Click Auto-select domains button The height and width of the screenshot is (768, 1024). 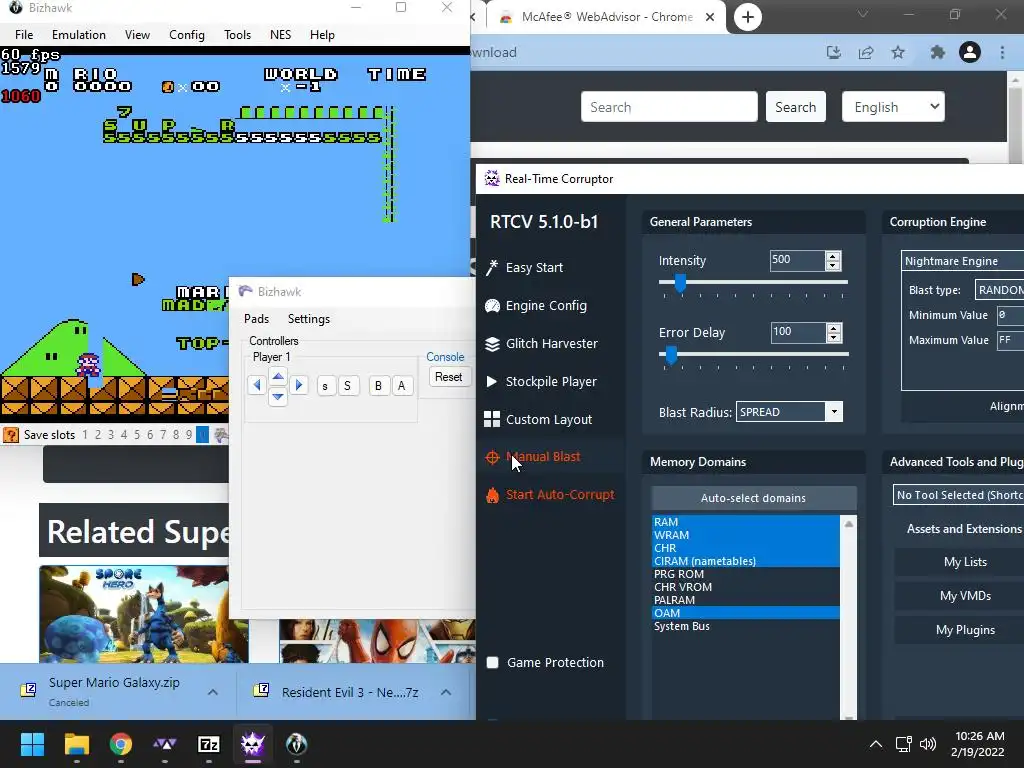[754, 498]
